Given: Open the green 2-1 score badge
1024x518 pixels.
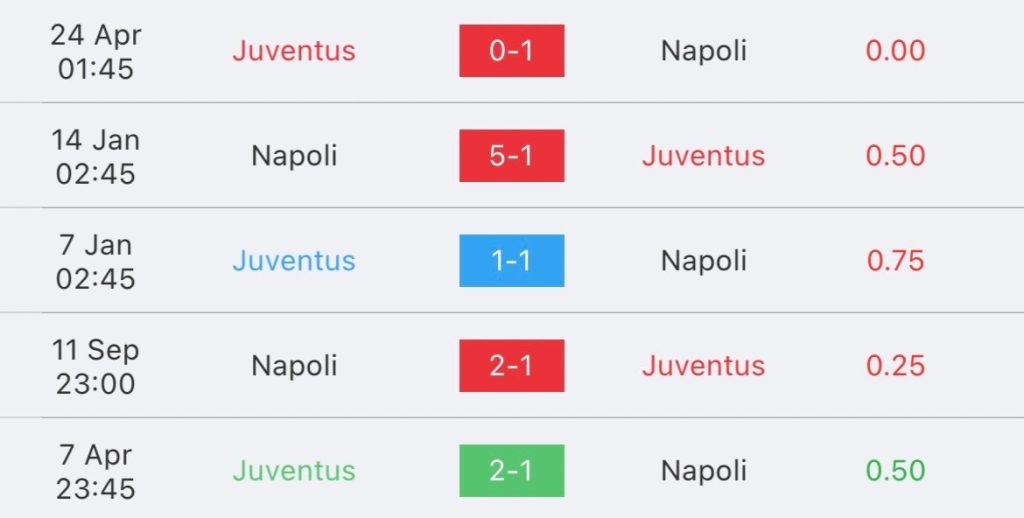Looking at the screenshot, I should coord(512,471).
